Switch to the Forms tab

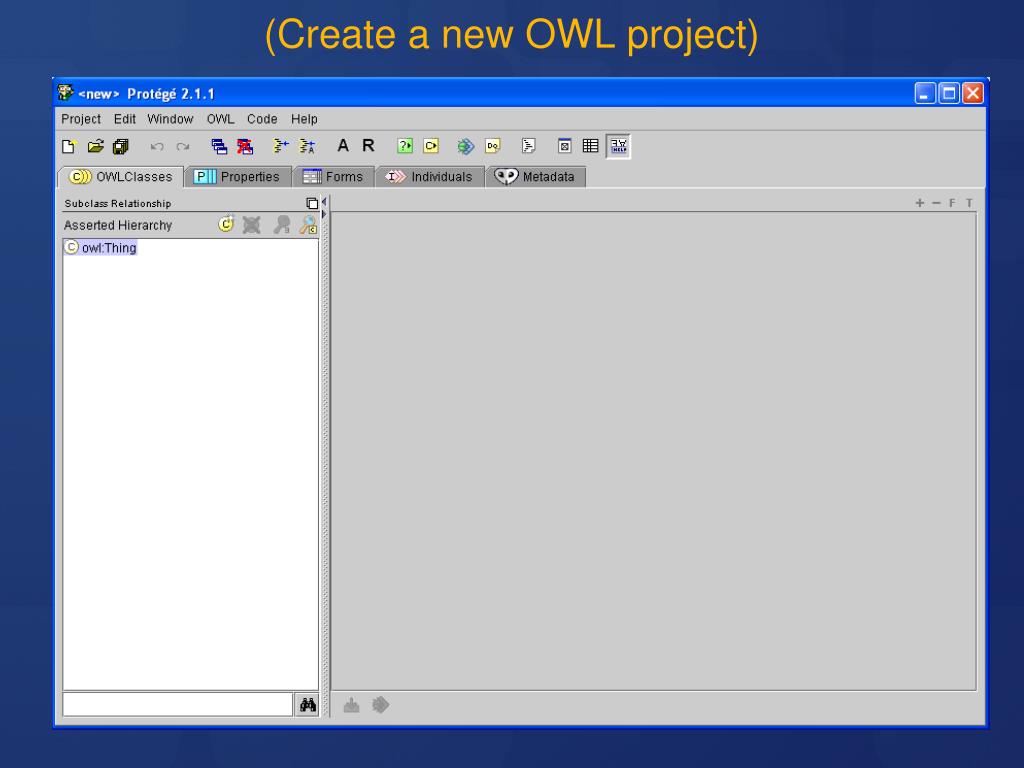point(334,177)
